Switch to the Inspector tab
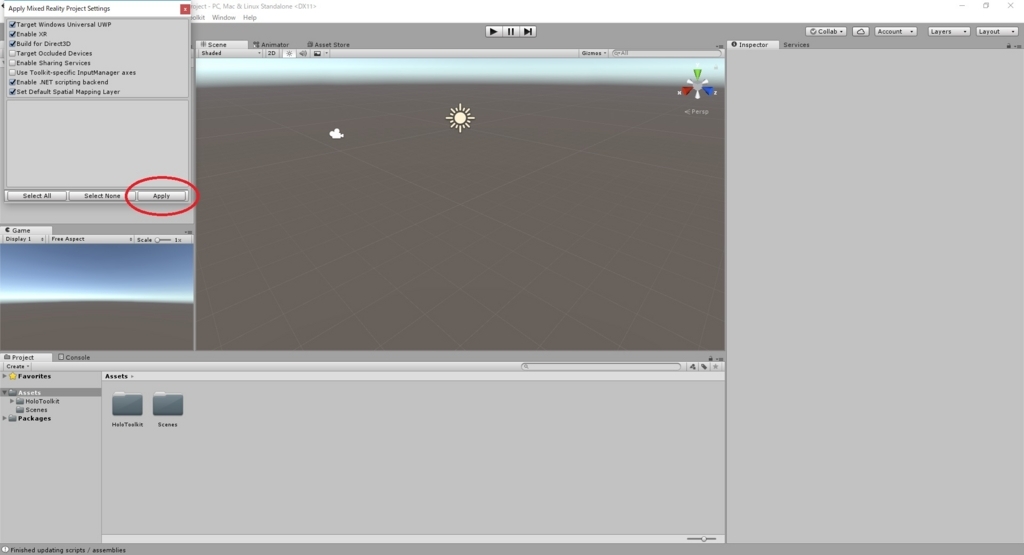This screenshot has width=1024, height=555. (x=750, y=45)
